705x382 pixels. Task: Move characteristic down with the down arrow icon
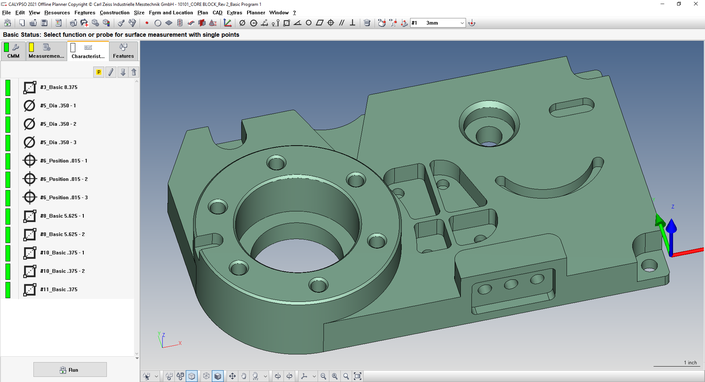[x=122, y=72]
